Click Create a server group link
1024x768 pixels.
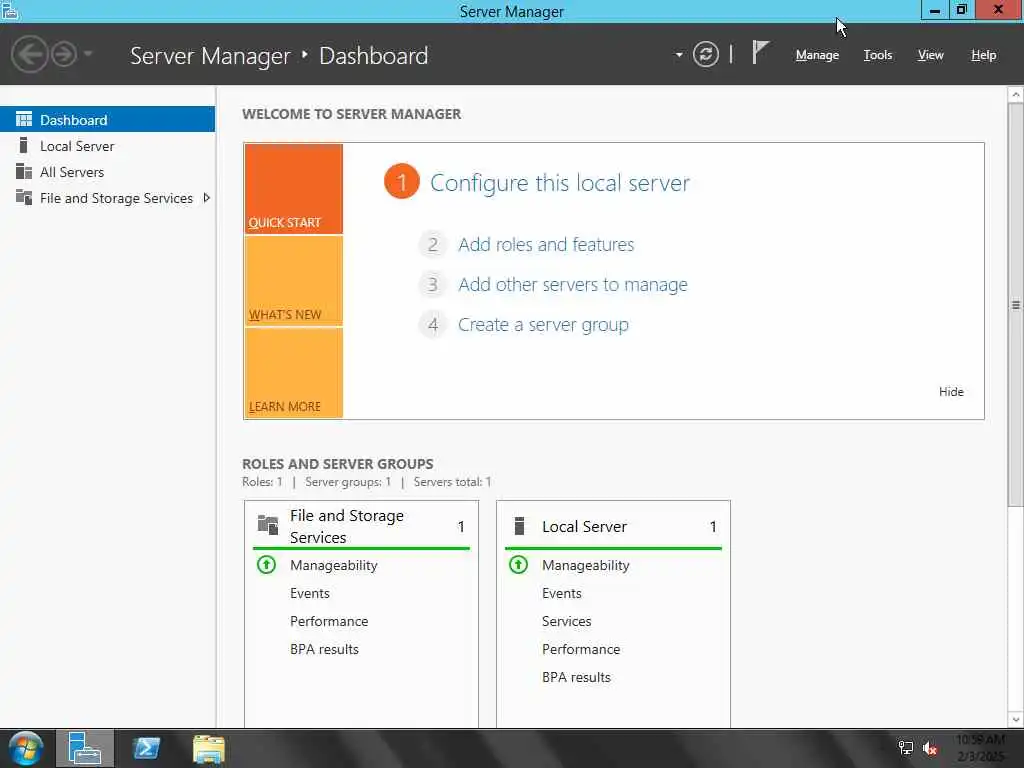(543, 325)
